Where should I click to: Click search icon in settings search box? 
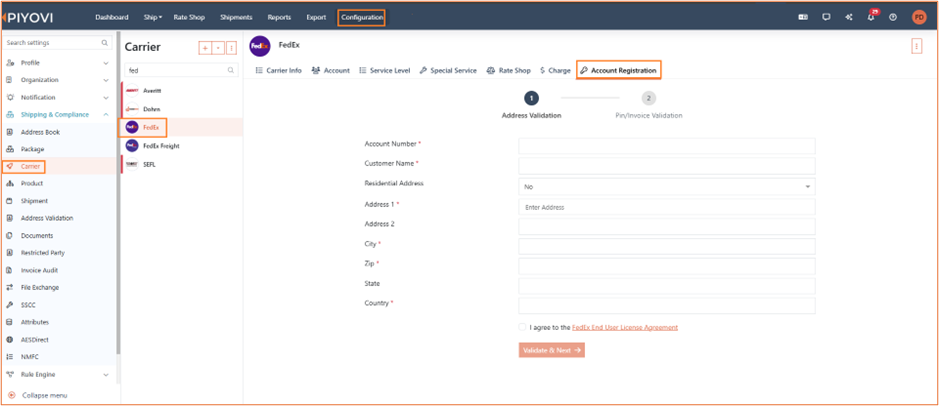(x=104, y=43)
